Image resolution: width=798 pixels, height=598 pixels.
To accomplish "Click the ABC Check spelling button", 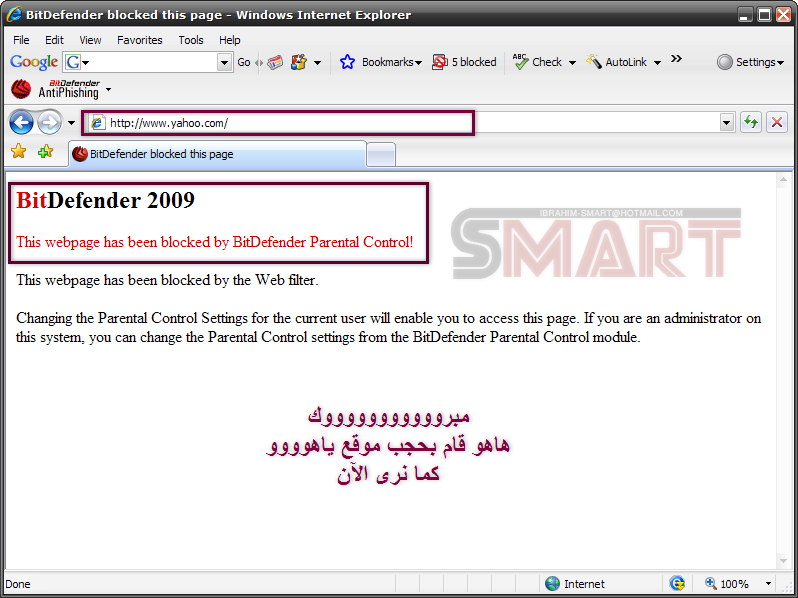I will point(536,62).
